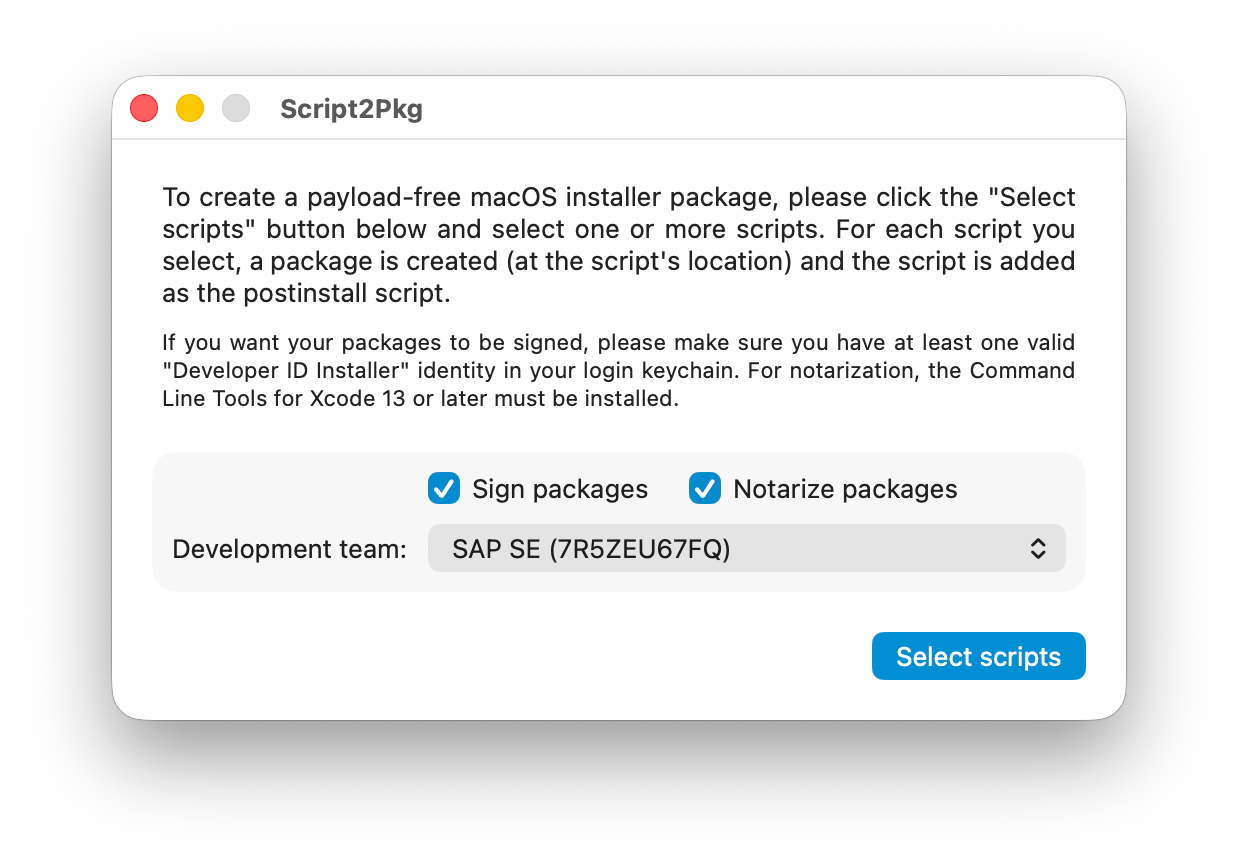Image resolution: width=1238 pixels, height=868 pixels.
Task: Select the SAP SE (7R5ZEU67FQ) team entry
Action: [x=591, y=548]
